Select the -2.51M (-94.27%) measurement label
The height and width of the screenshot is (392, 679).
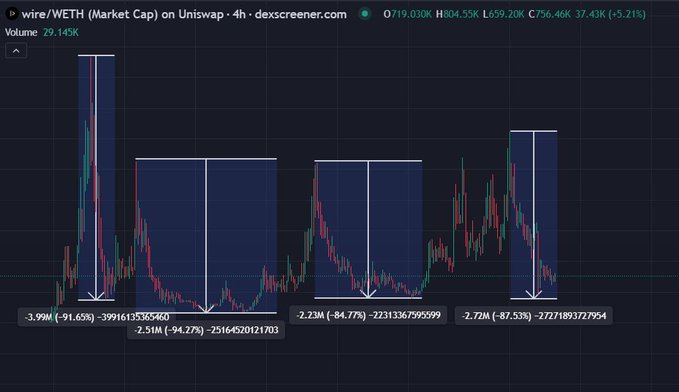(206, 330)
